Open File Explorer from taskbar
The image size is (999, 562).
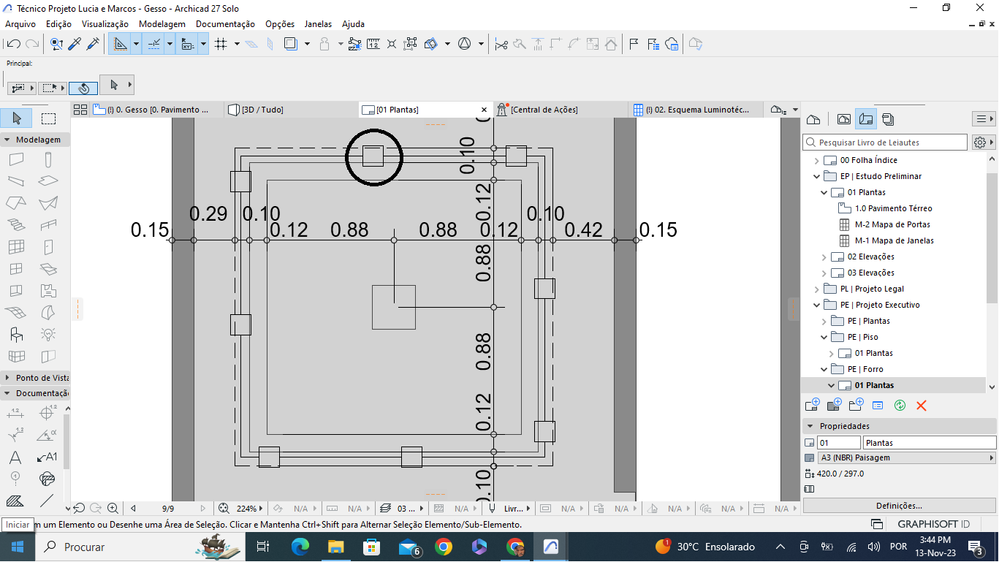(336, 547)
